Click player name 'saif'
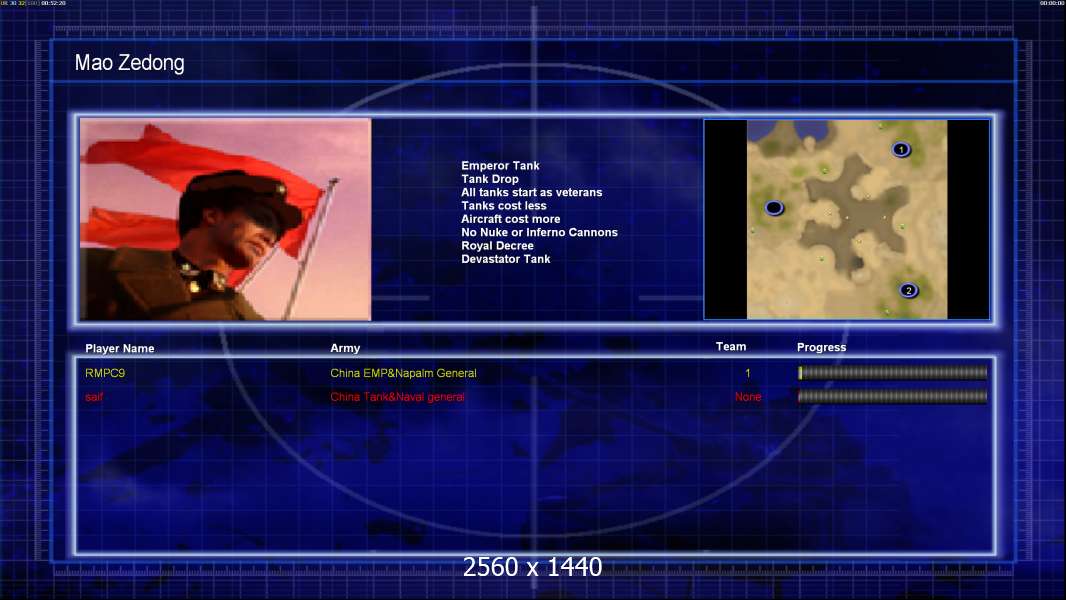The image size is (1066, 600). (x=94, y=397)
